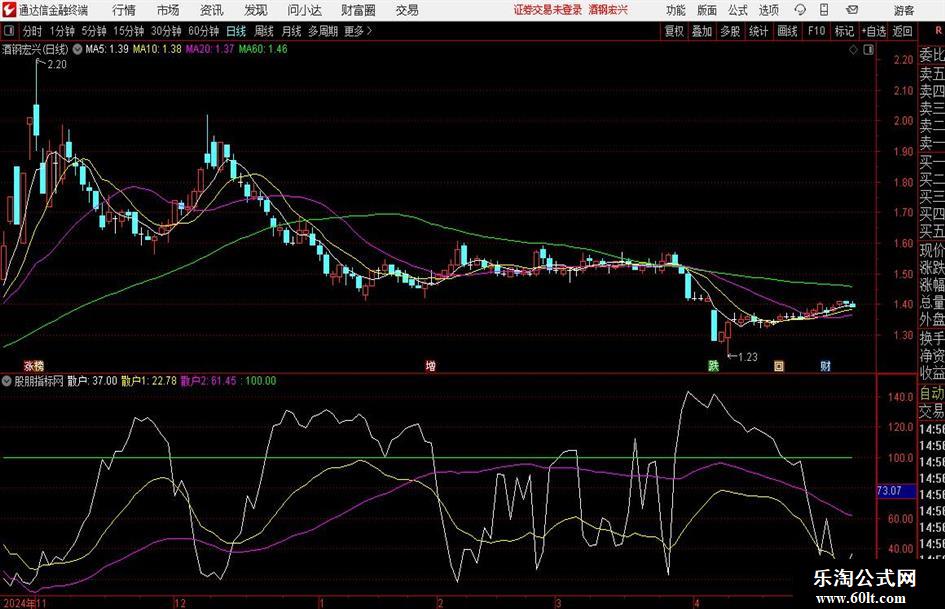Click the 股朋指标网 indicator name
The height and width of the screenshot is (609, 945).
pos(39,381)
